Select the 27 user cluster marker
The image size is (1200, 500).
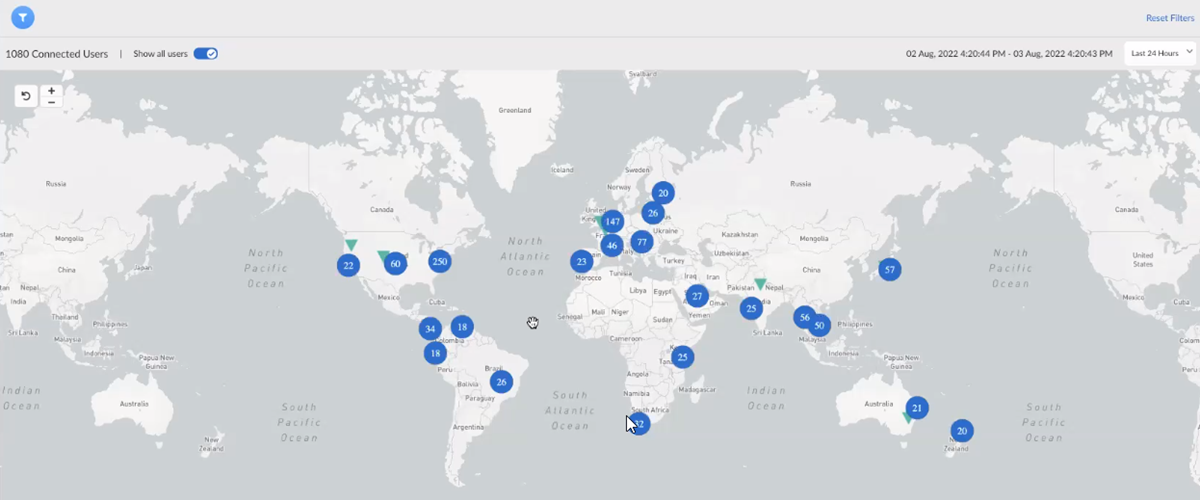697,296
